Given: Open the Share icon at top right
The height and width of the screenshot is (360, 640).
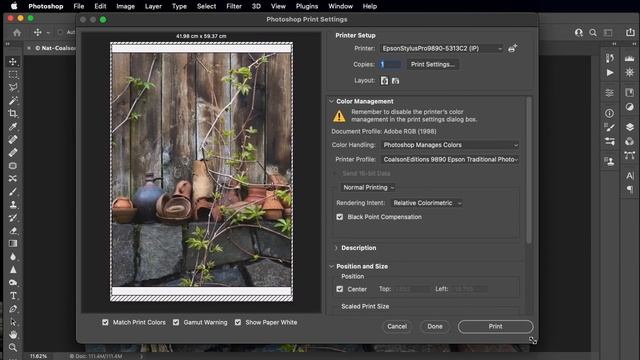Looking at the screenshot, I should click(630, 32).
